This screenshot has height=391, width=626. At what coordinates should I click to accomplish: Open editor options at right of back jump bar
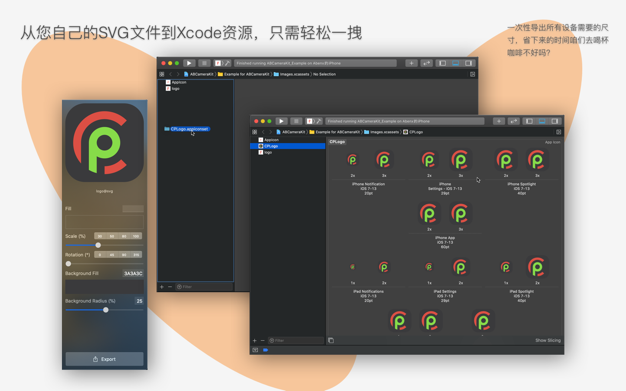[x=472, y=74]
